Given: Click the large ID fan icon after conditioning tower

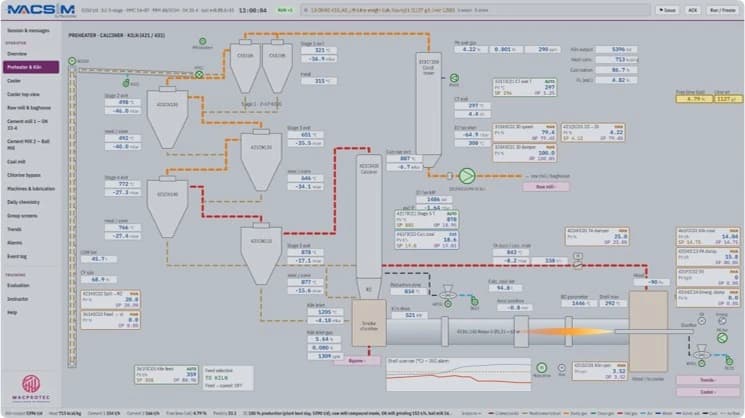Looking at the screenshot, I should point(467,176).
